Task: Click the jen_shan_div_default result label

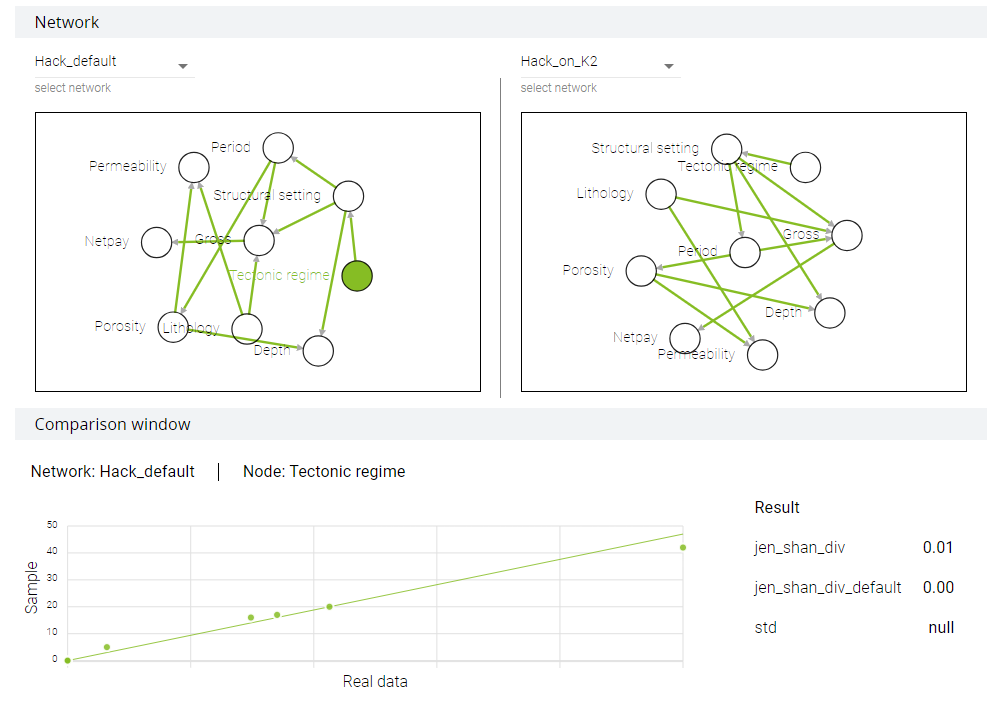Action: tap(828, 587)
